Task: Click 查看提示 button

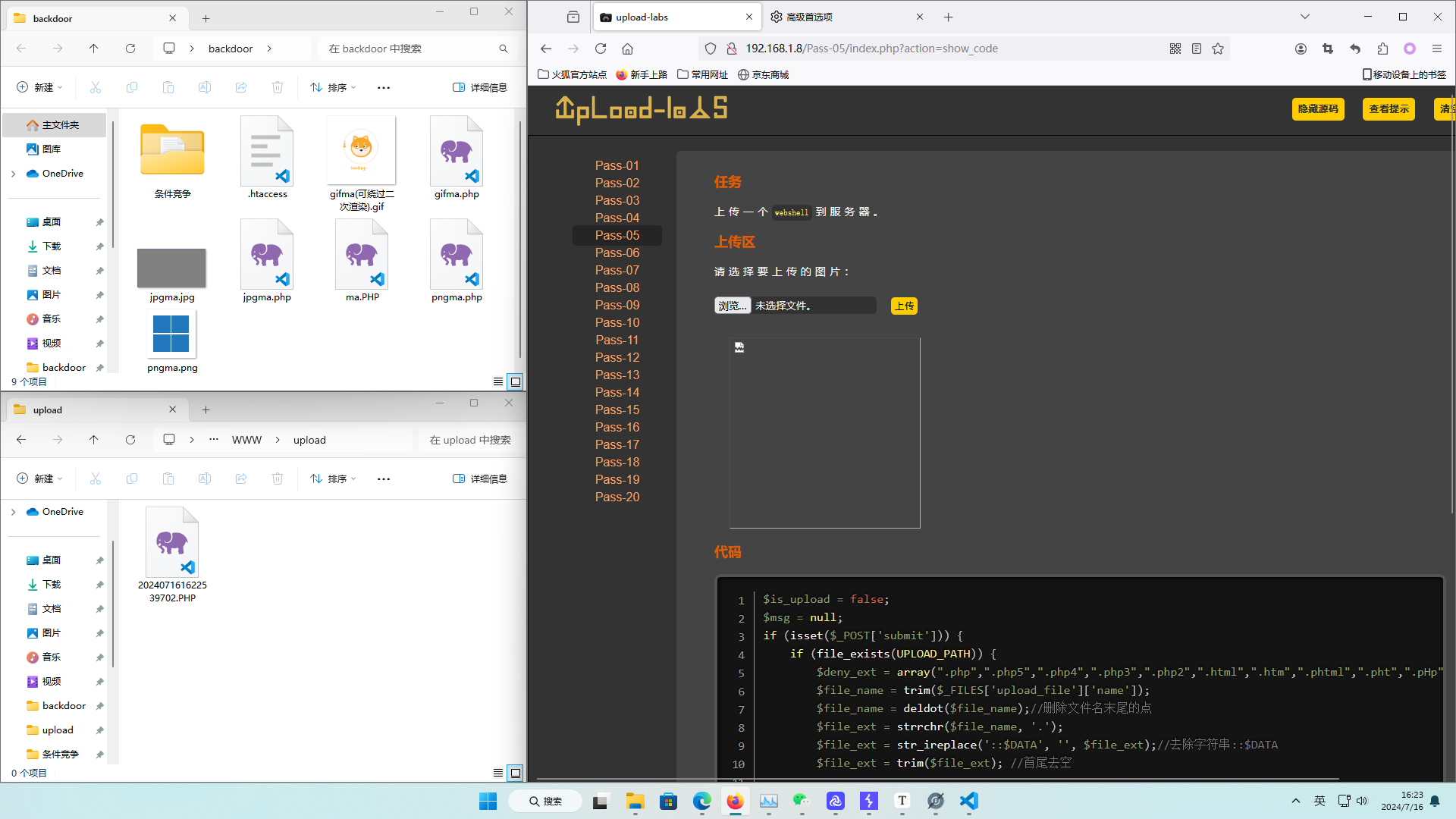Action: [1388, 108]
